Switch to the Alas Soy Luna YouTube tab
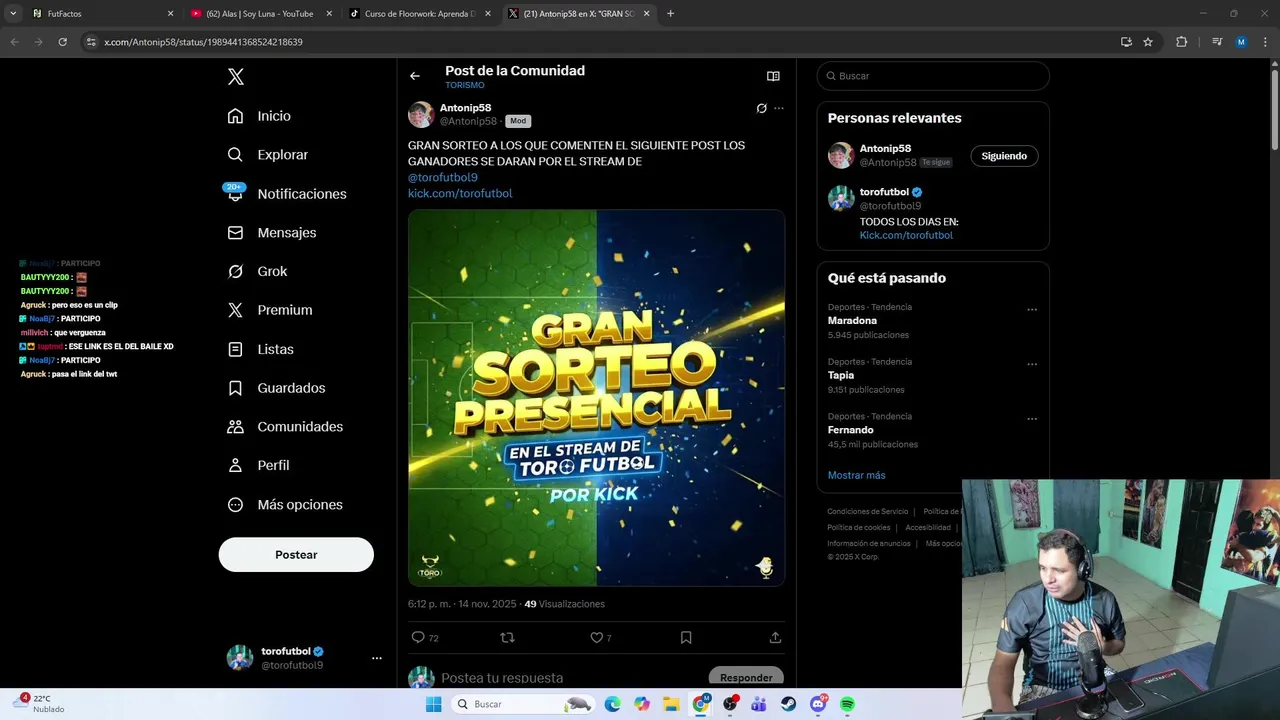This screenshot has height=720, width=1280. pyautogui.click(x=260, y=14)
